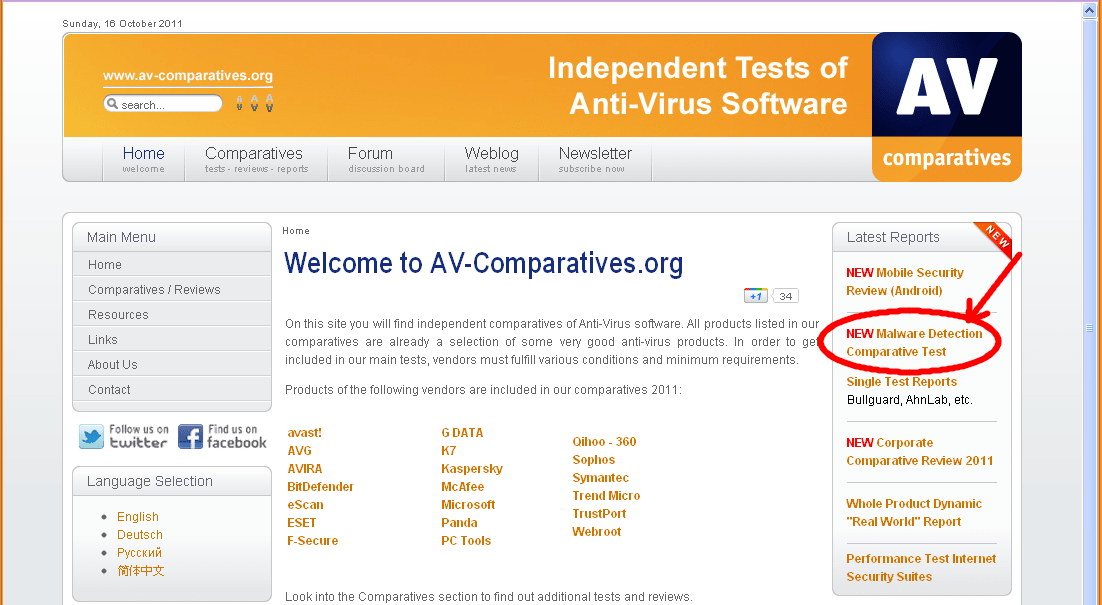The height and width of the screenshot is (605, 1102).
Task: Open the avast! vendor link
Action: click(x=304, y=433)
